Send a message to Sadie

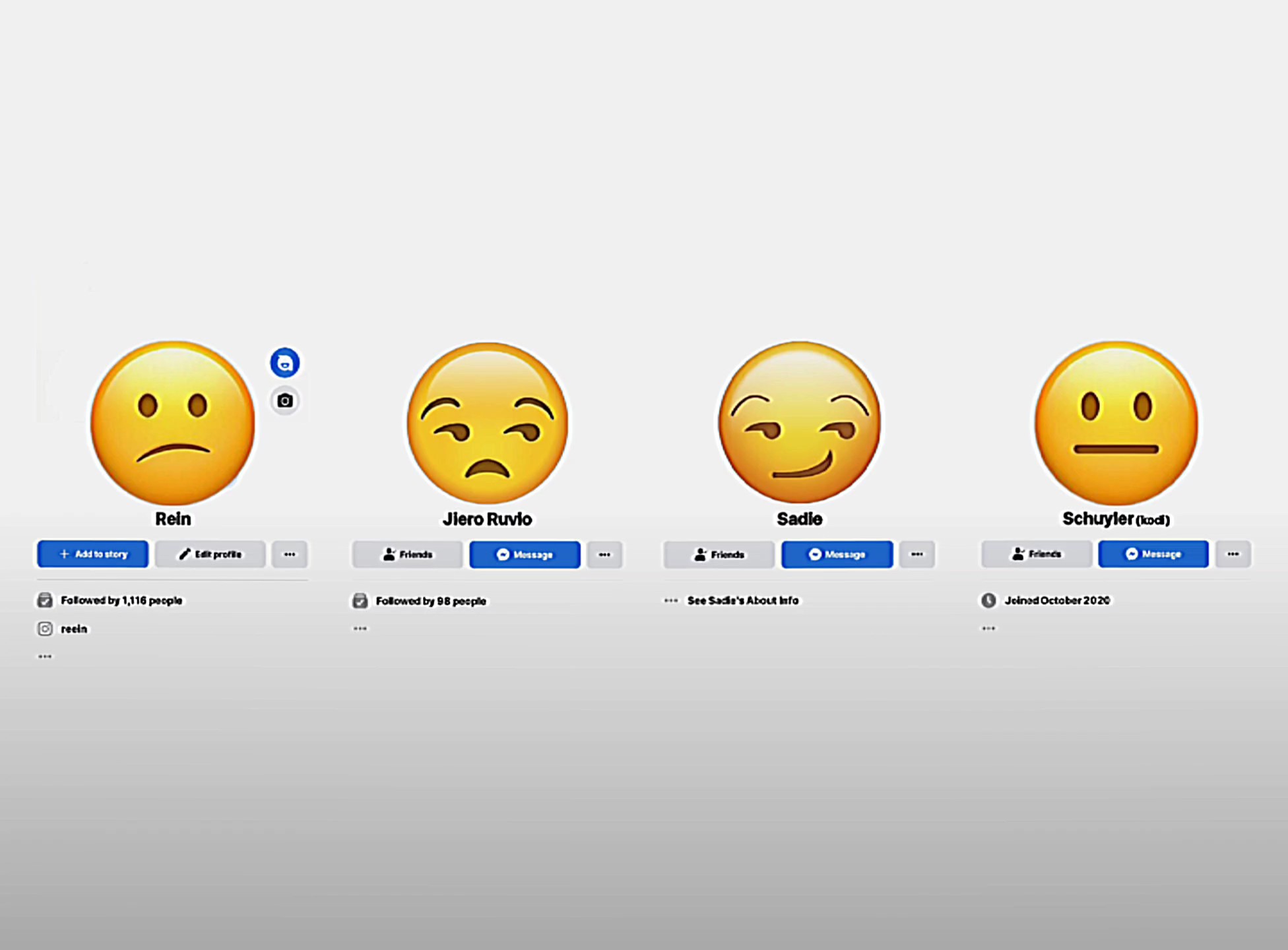click(x=837, y=554)
